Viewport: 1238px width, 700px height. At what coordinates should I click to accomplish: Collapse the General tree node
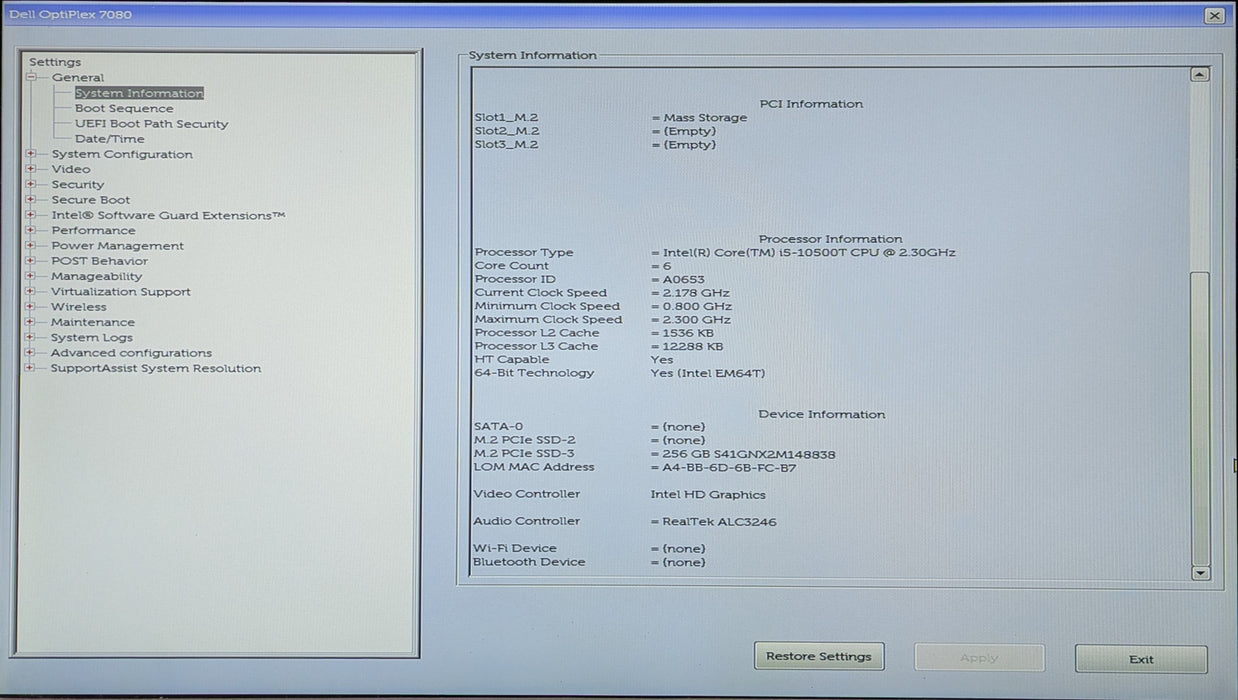(x=31, y=77)
